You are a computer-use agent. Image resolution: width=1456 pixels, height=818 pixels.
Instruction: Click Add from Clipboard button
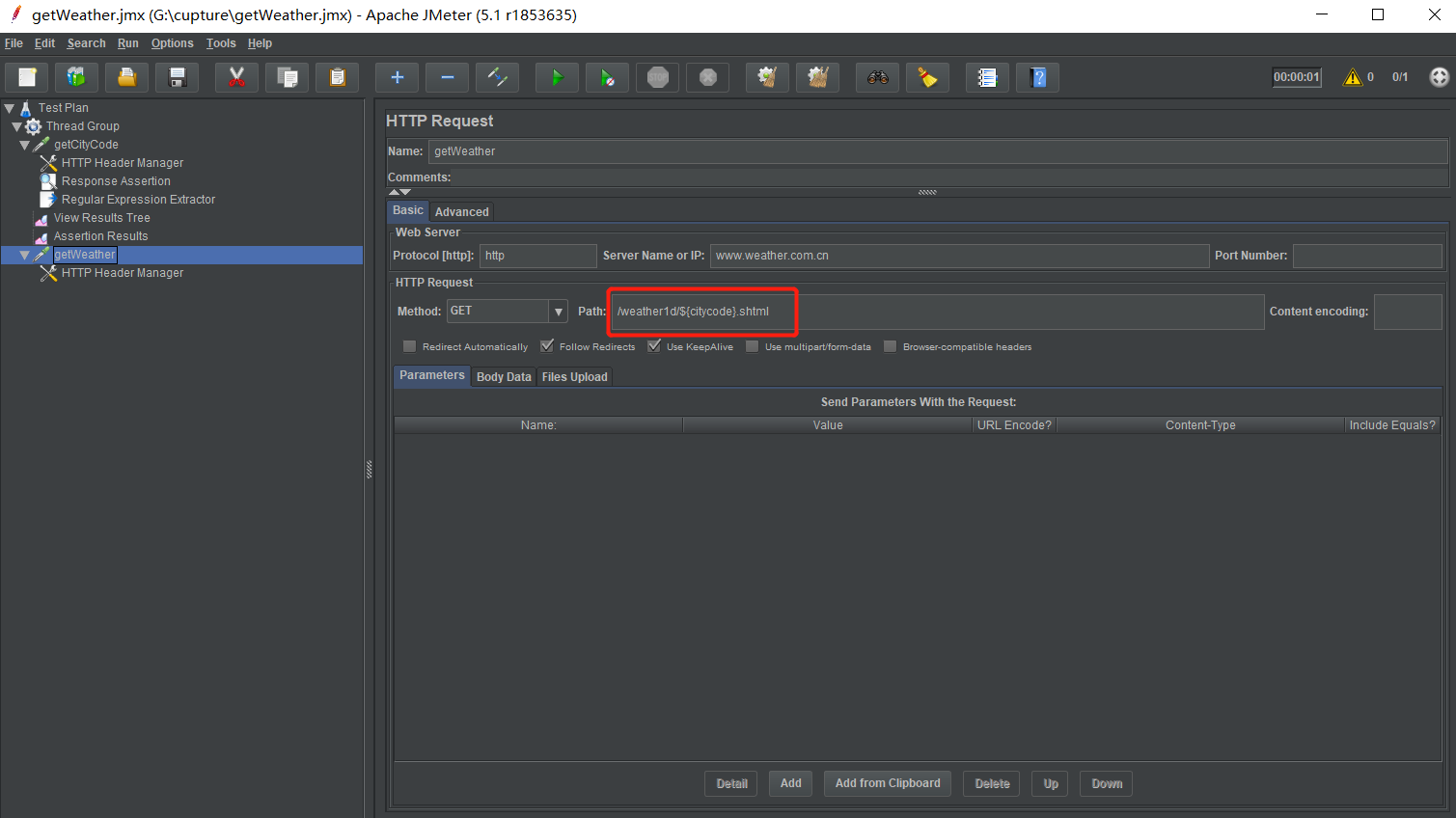tap(888, 783)
